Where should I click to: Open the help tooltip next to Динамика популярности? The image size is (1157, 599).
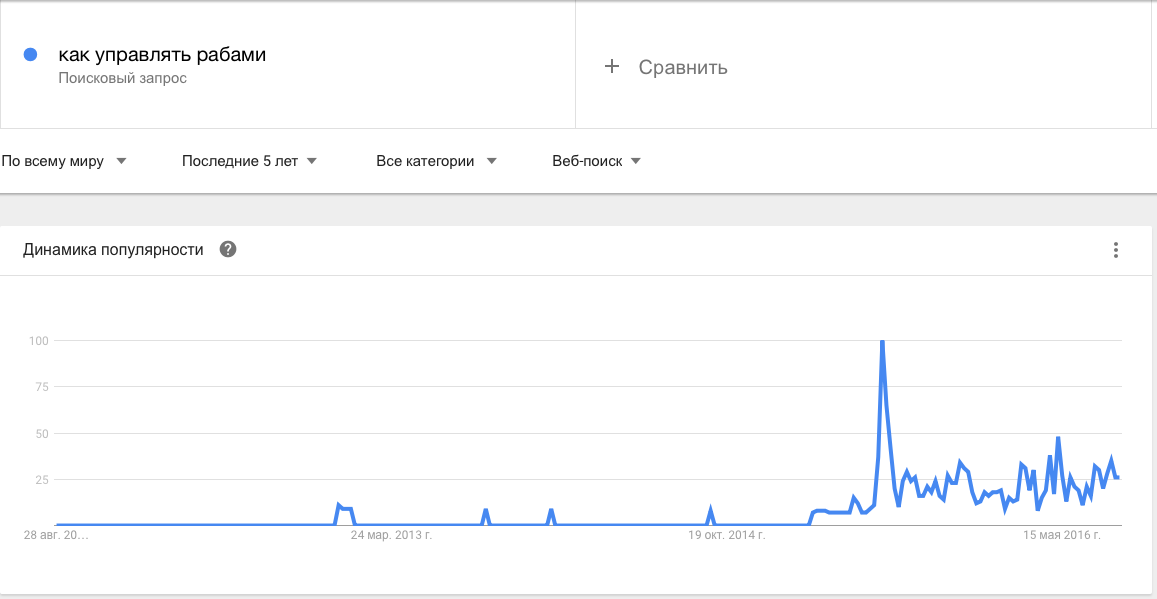(x=227, y=250)
